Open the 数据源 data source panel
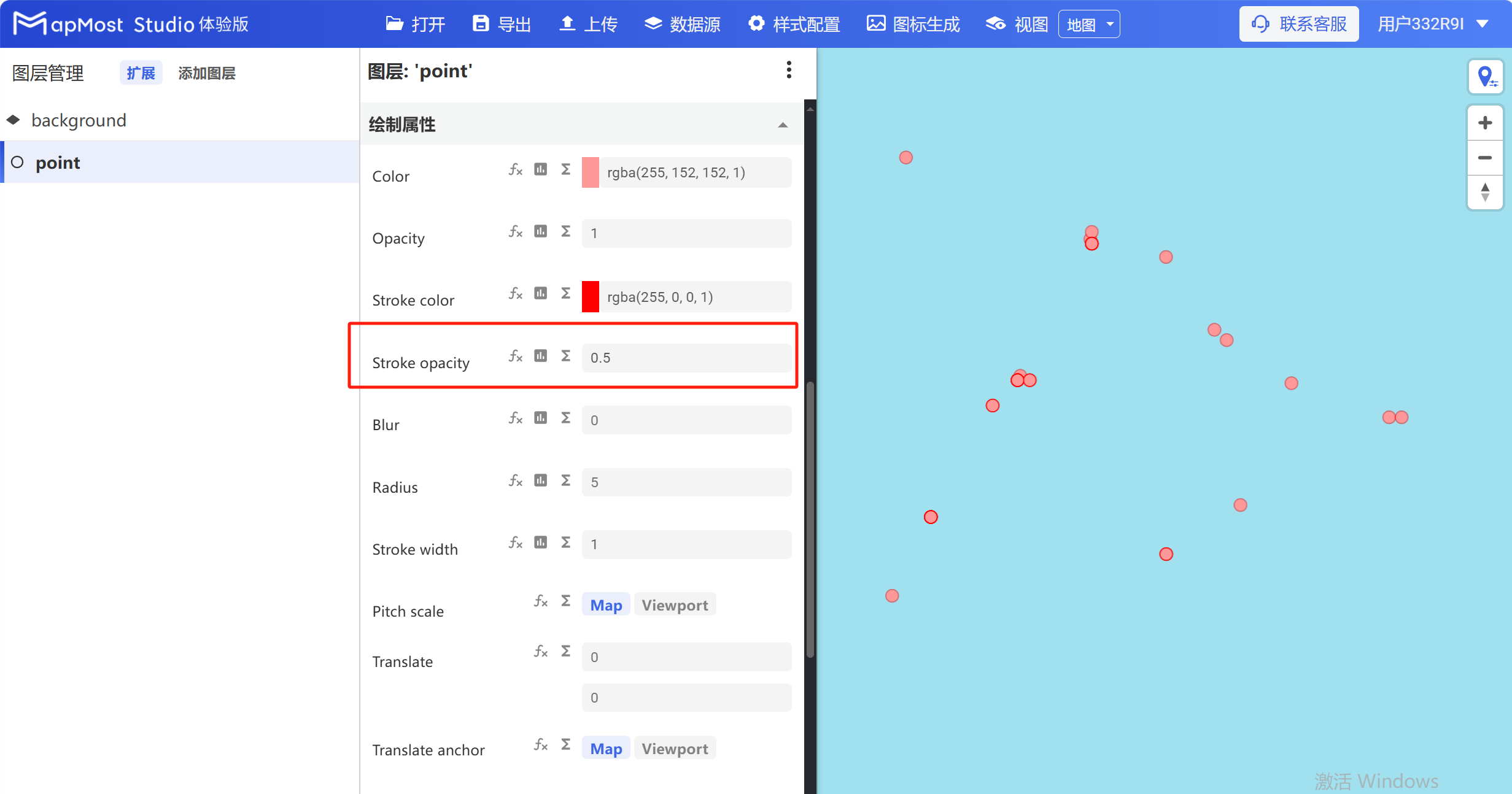 (x=682, y=24)
